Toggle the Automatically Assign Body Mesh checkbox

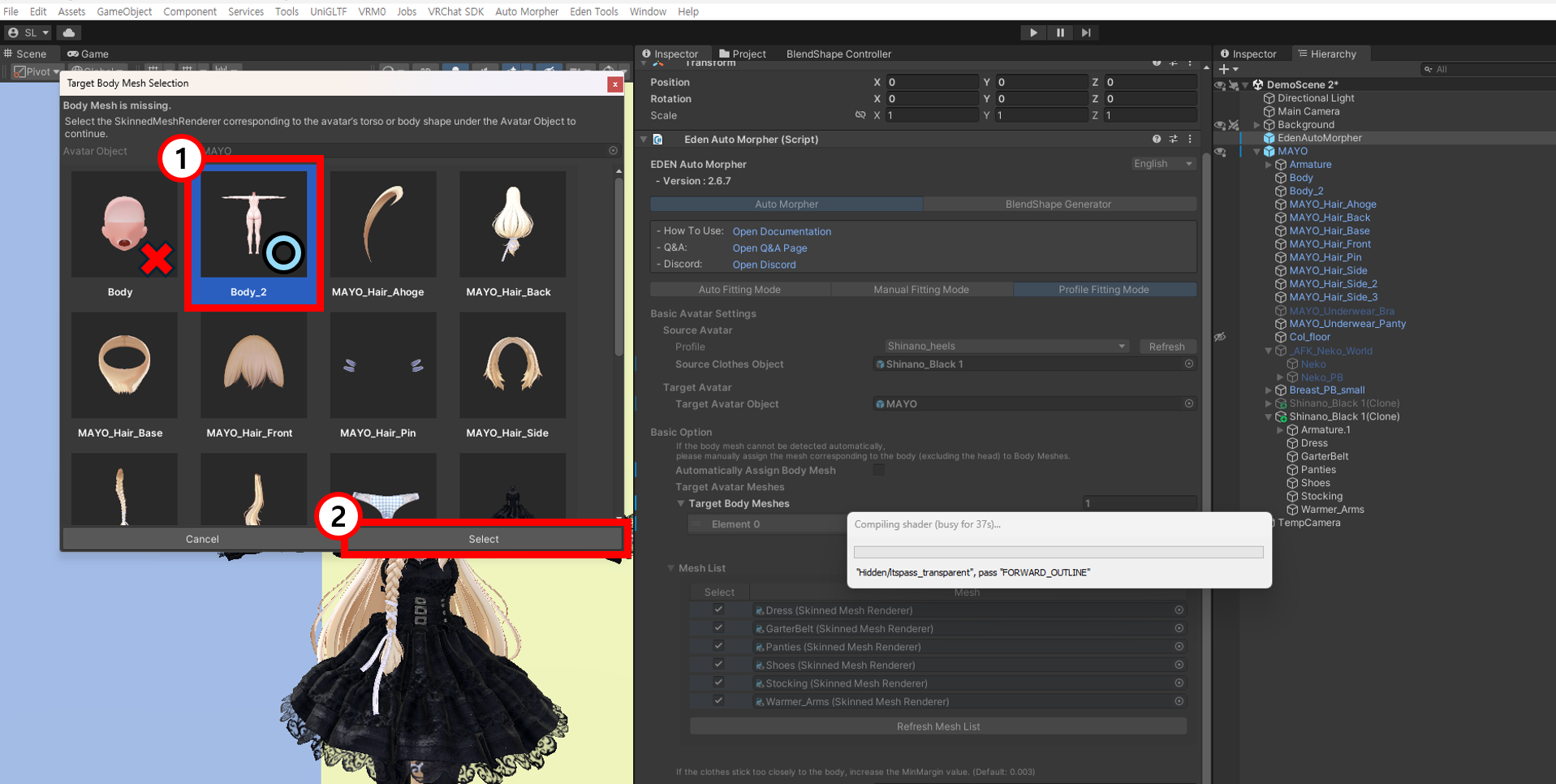pos(878,471)
